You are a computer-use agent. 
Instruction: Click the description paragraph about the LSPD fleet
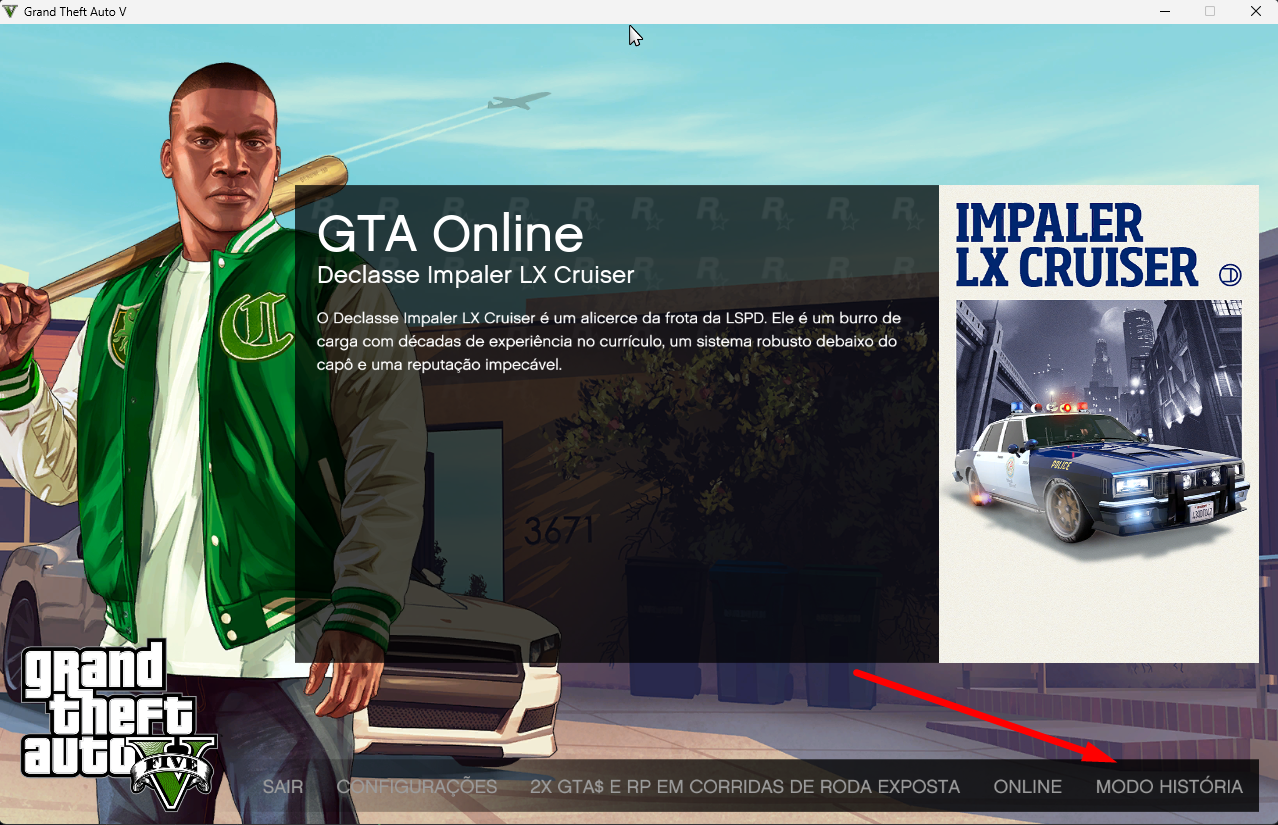tap(609, 341)
